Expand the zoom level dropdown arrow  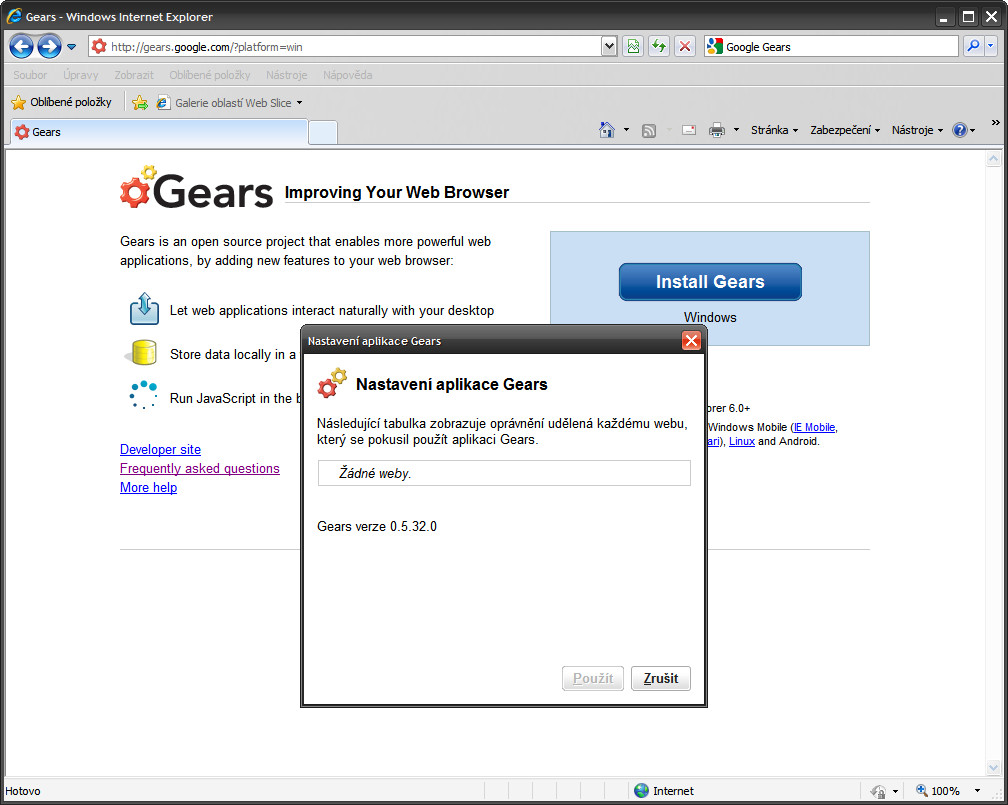[x=977, y=791]
